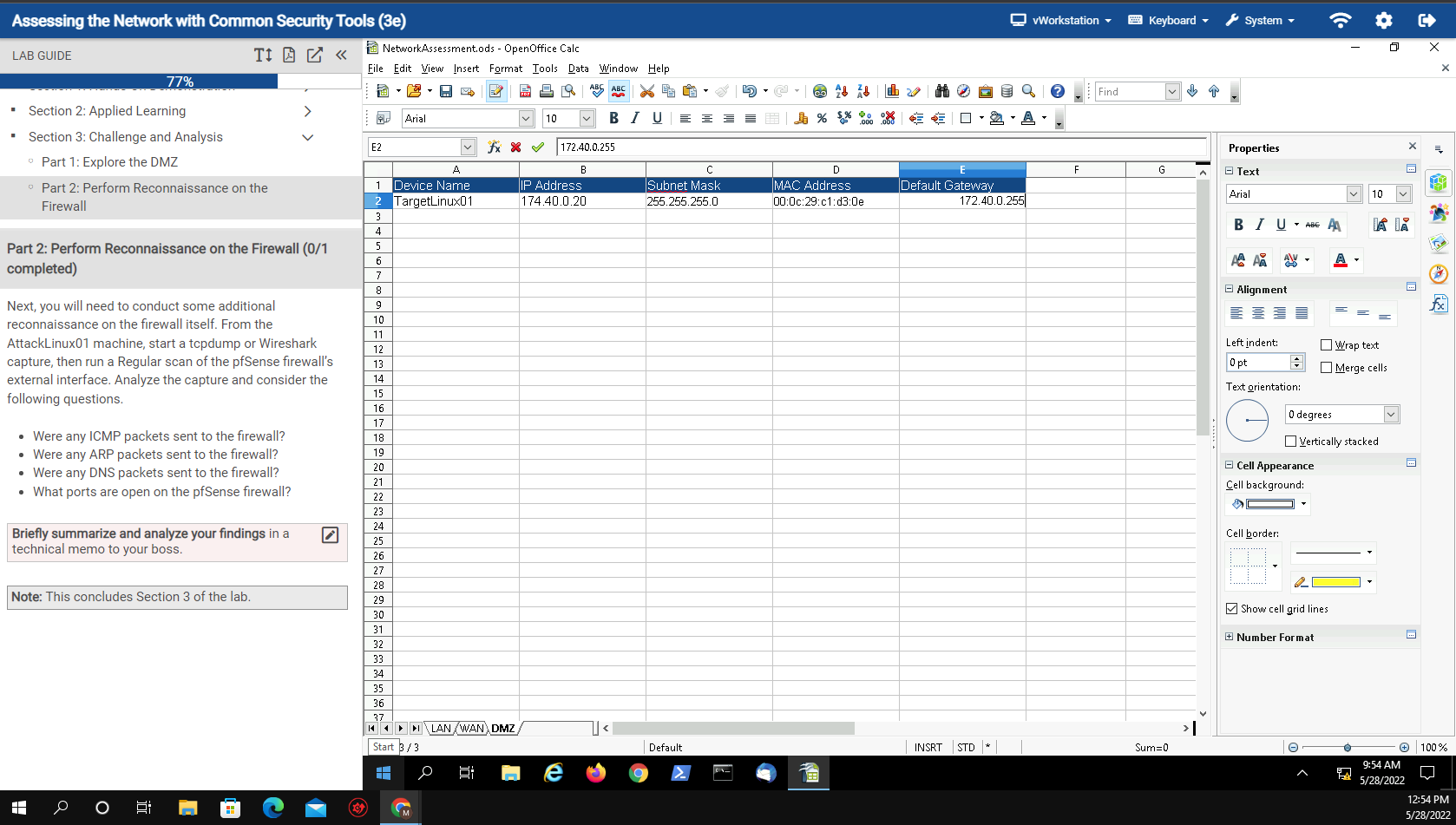Enable Wrap text checkbox

pos(1326,345)
